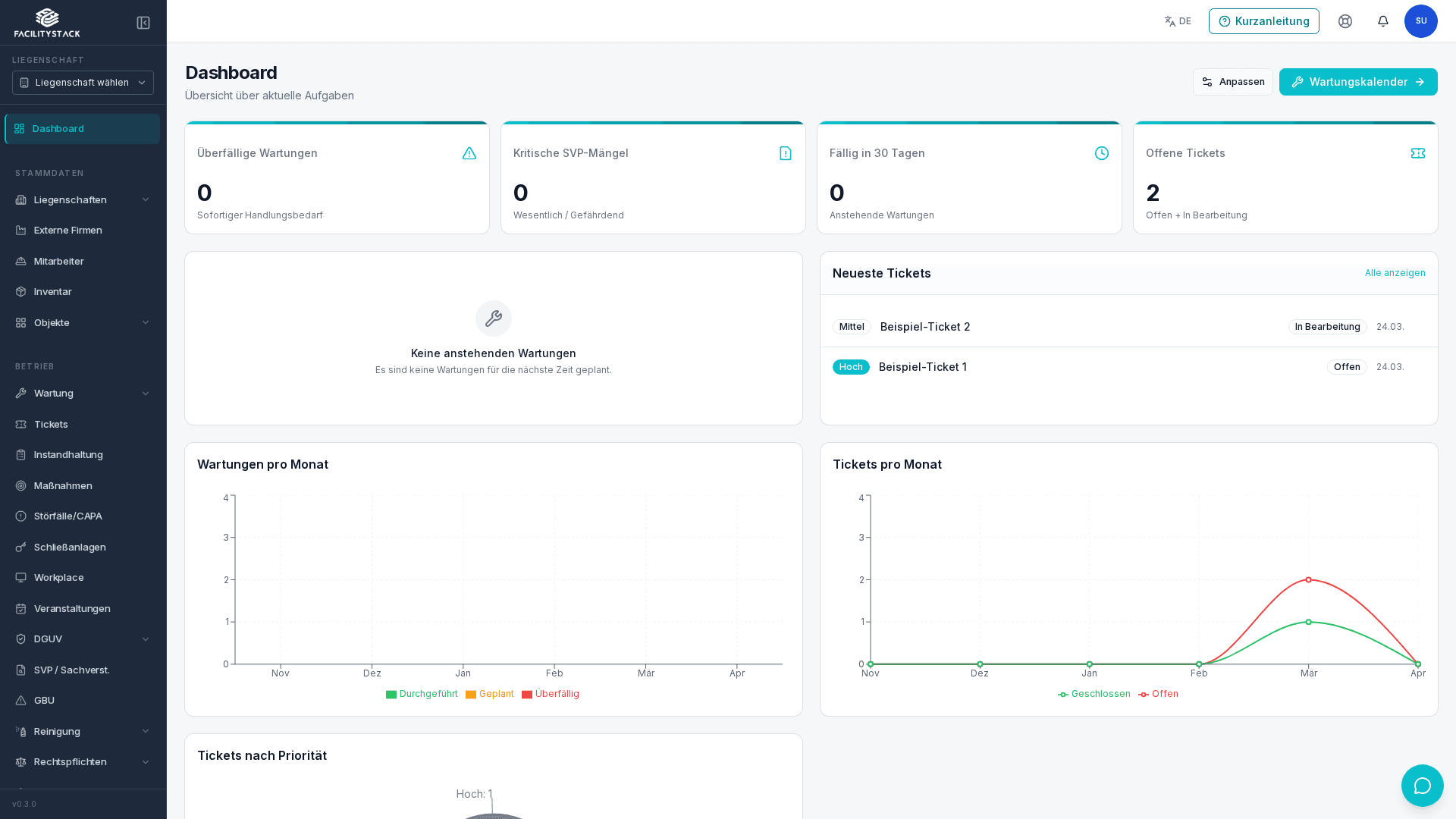Open Tickets in the sidebar
This screenshot has height=819, width=1456.
coord(83,424)
